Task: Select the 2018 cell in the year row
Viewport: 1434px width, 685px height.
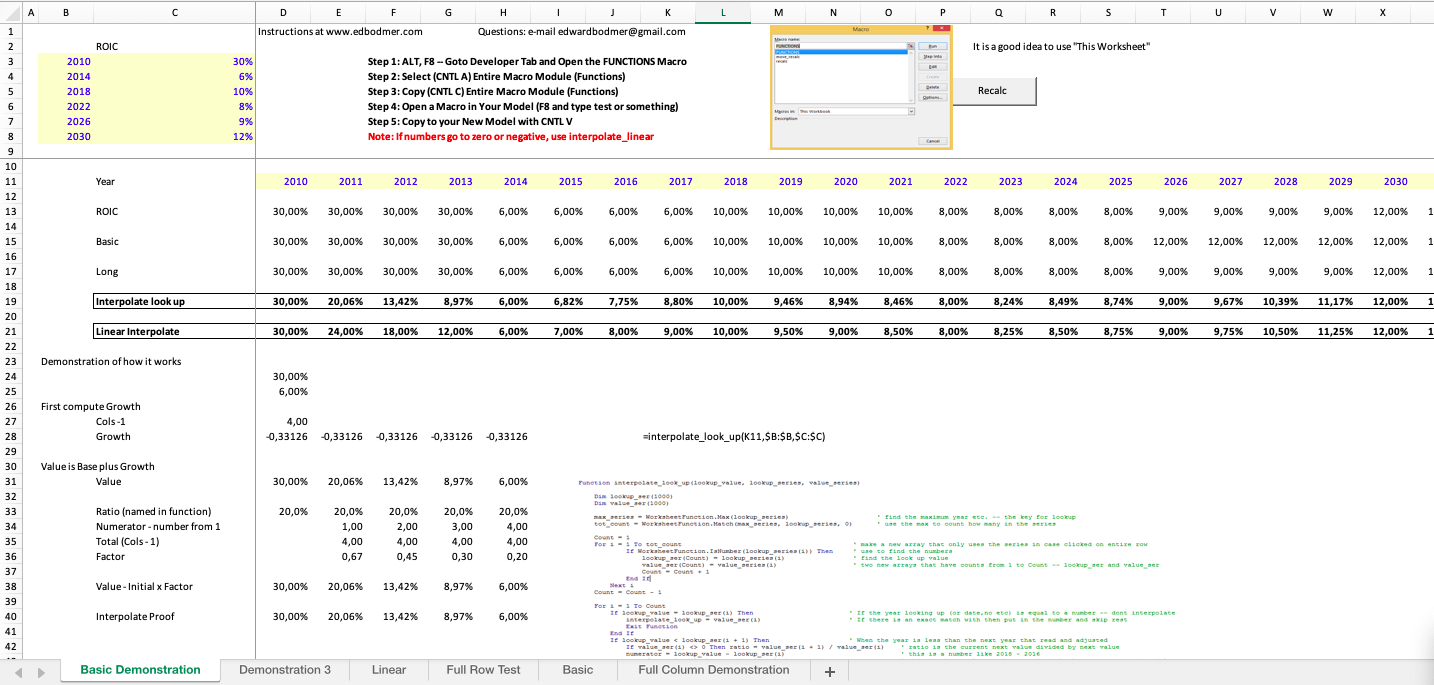Action: (722, 181)
